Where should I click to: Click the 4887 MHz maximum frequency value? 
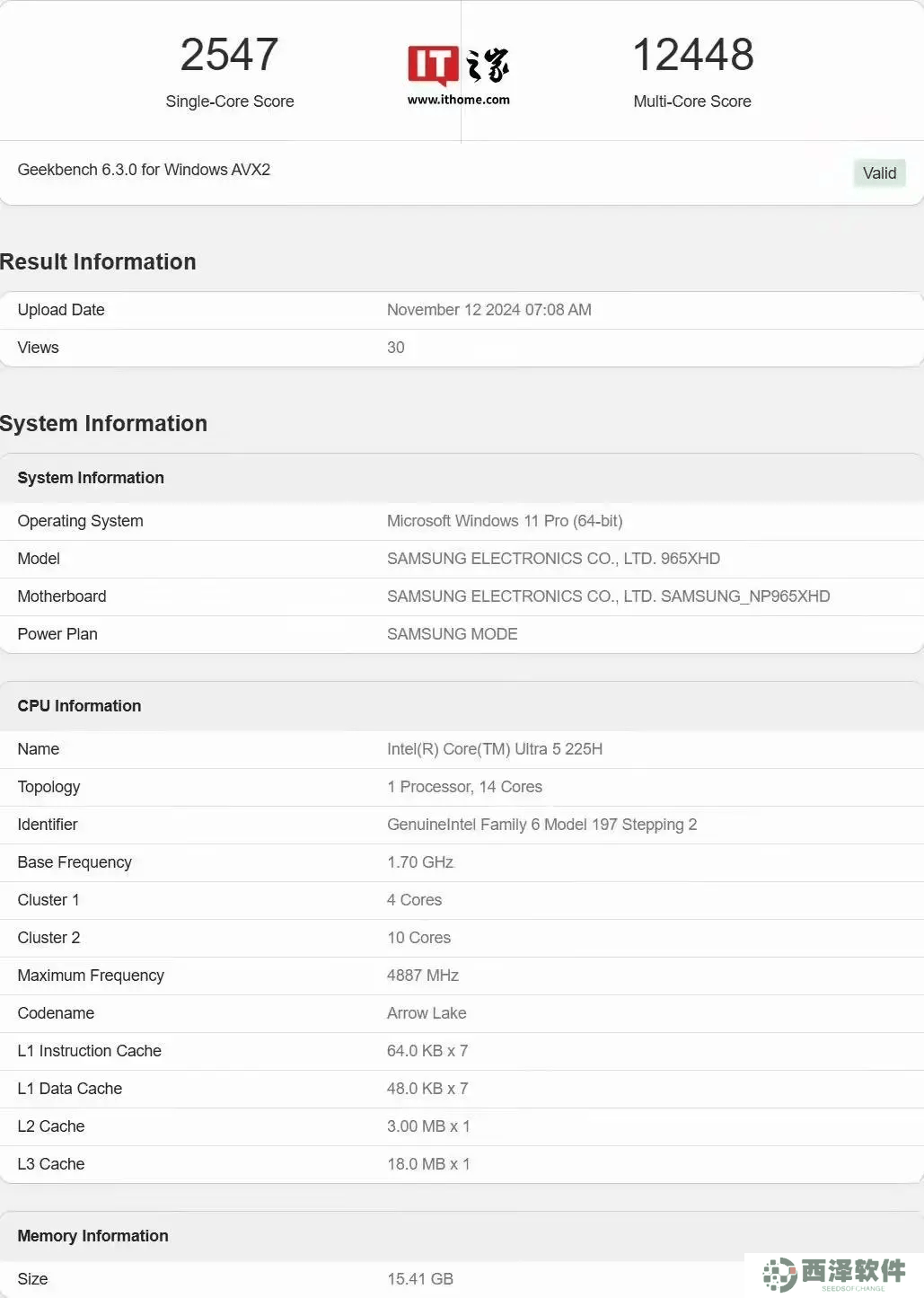422,976
